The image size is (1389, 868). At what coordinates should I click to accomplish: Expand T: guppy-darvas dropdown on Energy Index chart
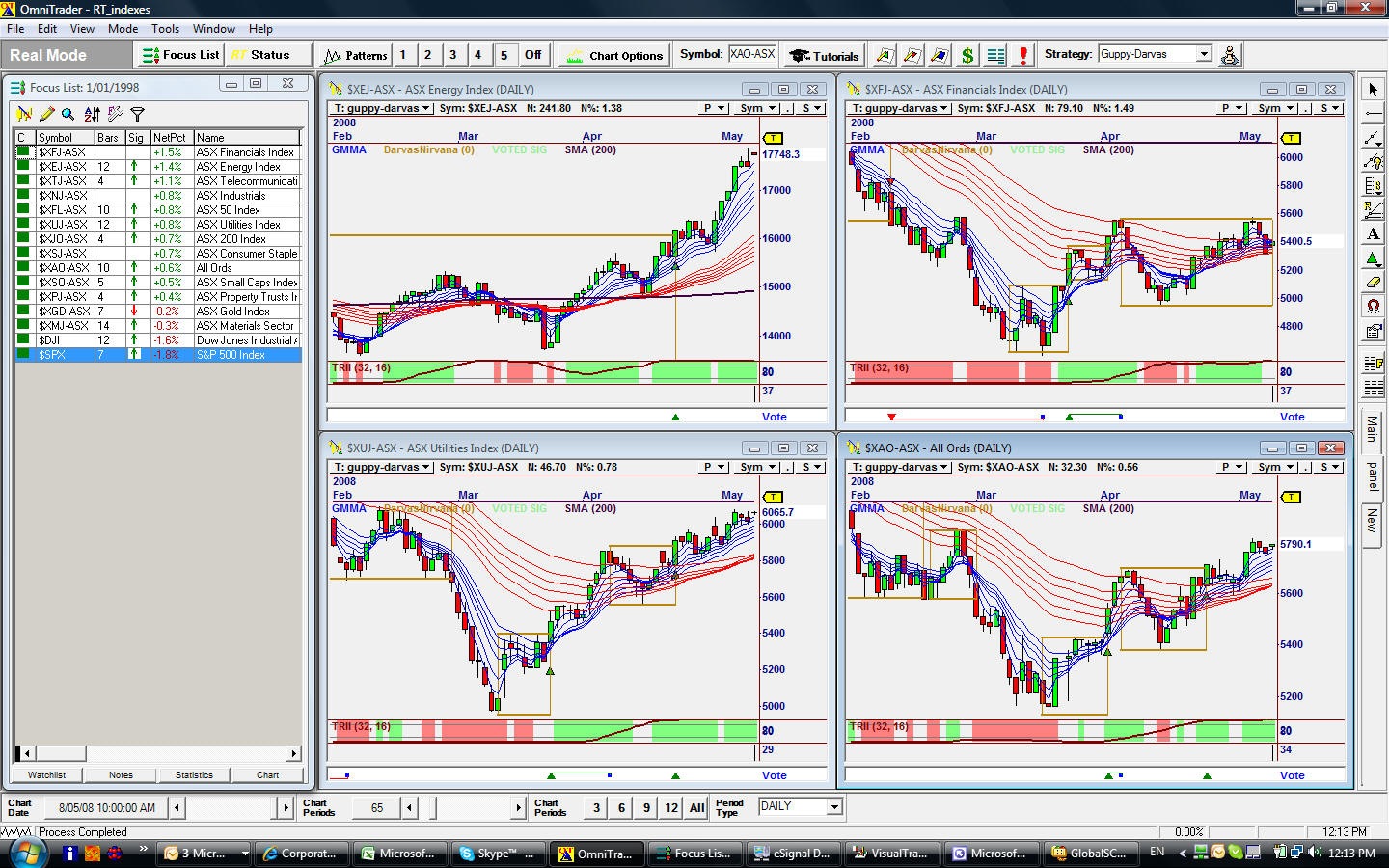click(381, 108)
